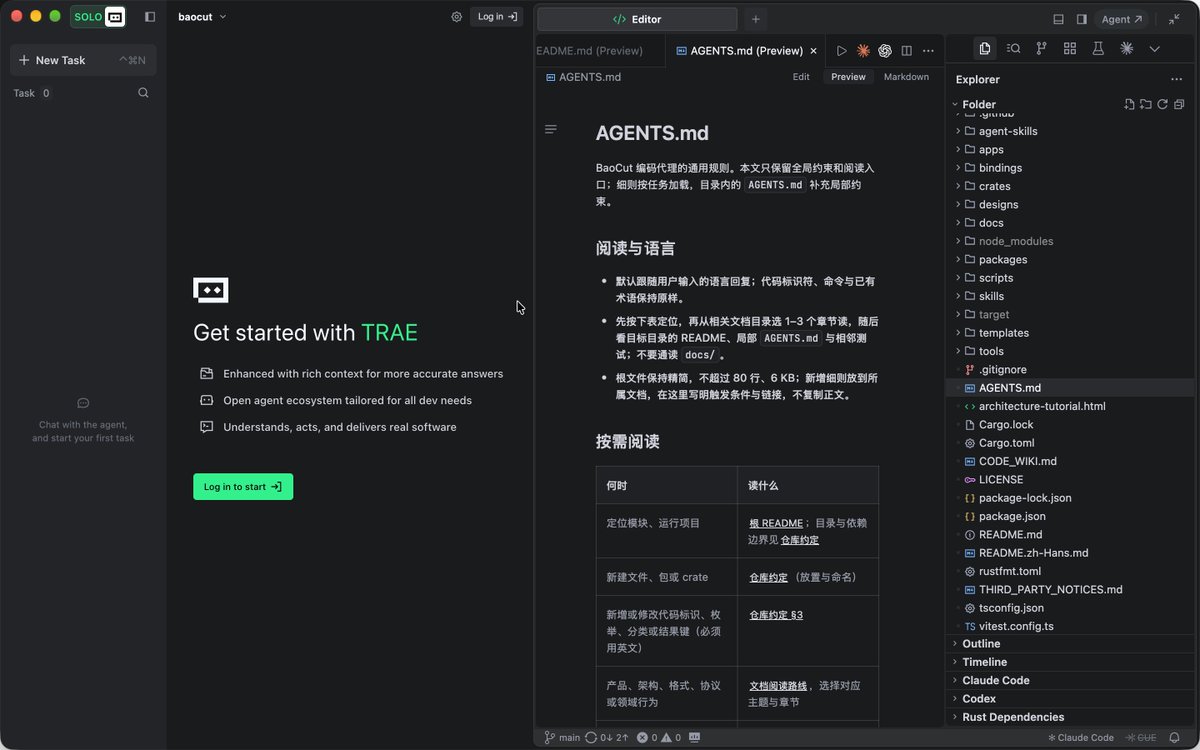Click the status bar icon after the warning count
1200x750 pixels.
tap(695, 738)
